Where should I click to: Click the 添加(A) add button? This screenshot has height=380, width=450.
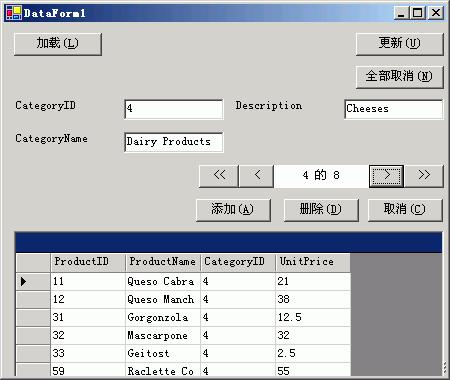(x=233, y=210)
